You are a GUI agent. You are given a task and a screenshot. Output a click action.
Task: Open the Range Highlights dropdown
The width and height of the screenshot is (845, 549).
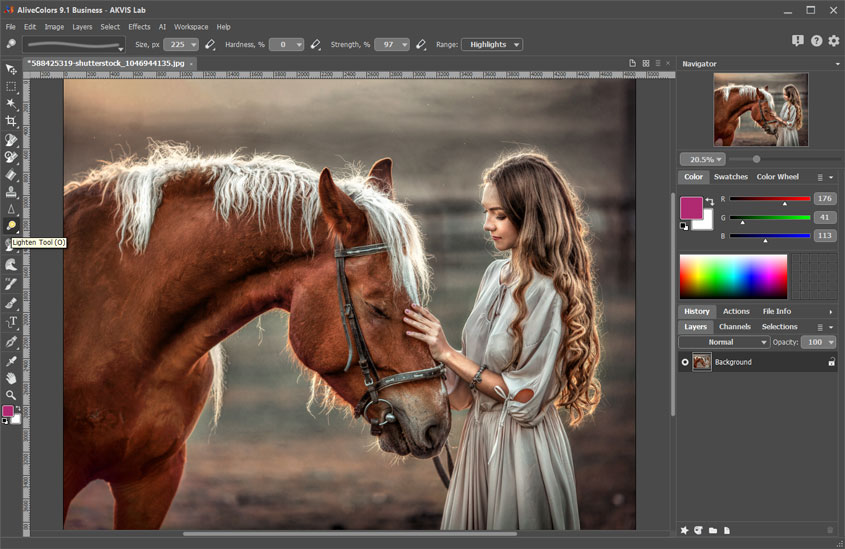[492, 45]
